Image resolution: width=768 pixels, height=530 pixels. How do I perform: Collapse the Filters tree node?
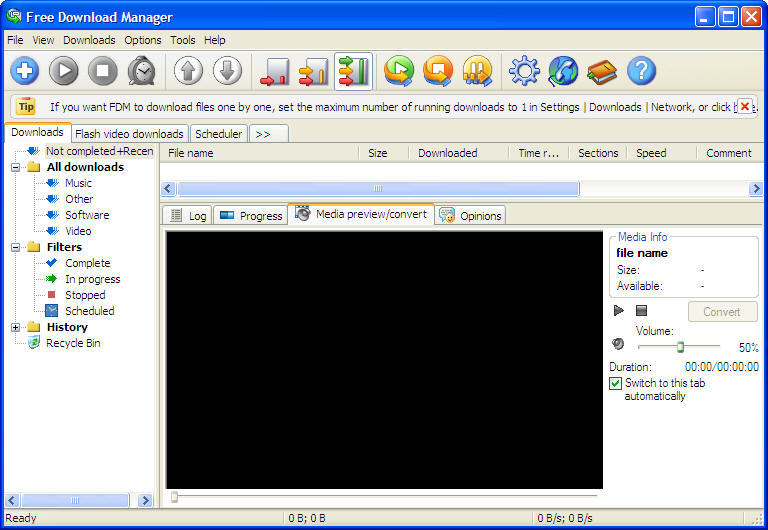pos(16,247)
